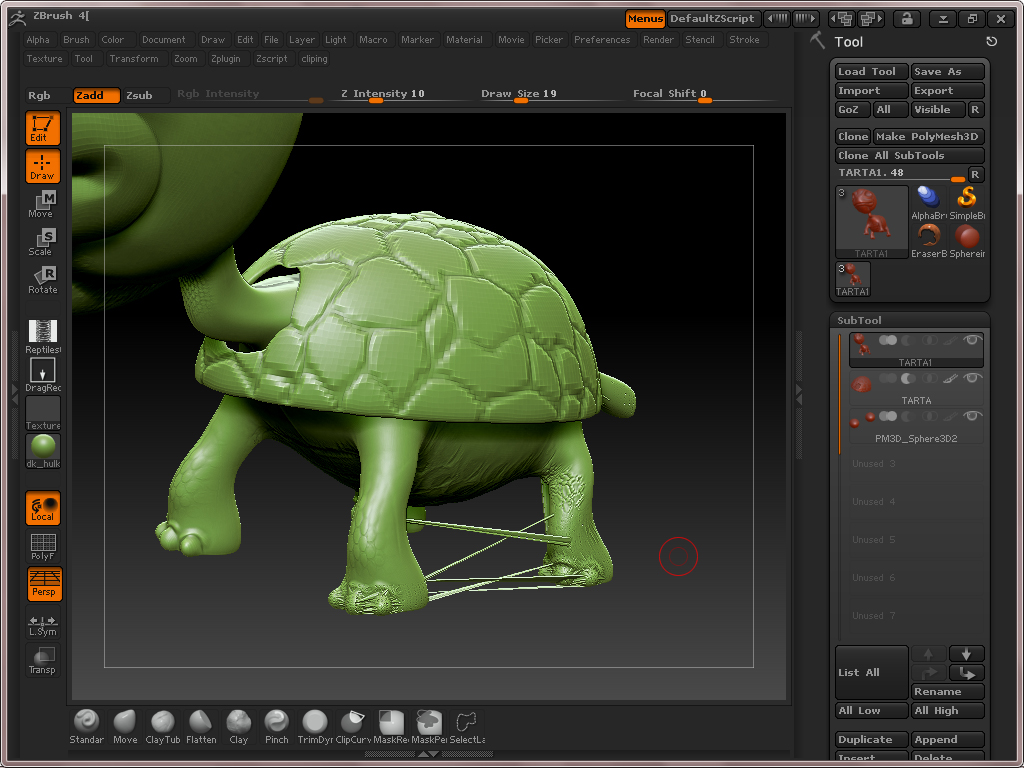Click the Make PolyMesh3D button
The width and height of the screenshot is (1024, 768).
928,136
